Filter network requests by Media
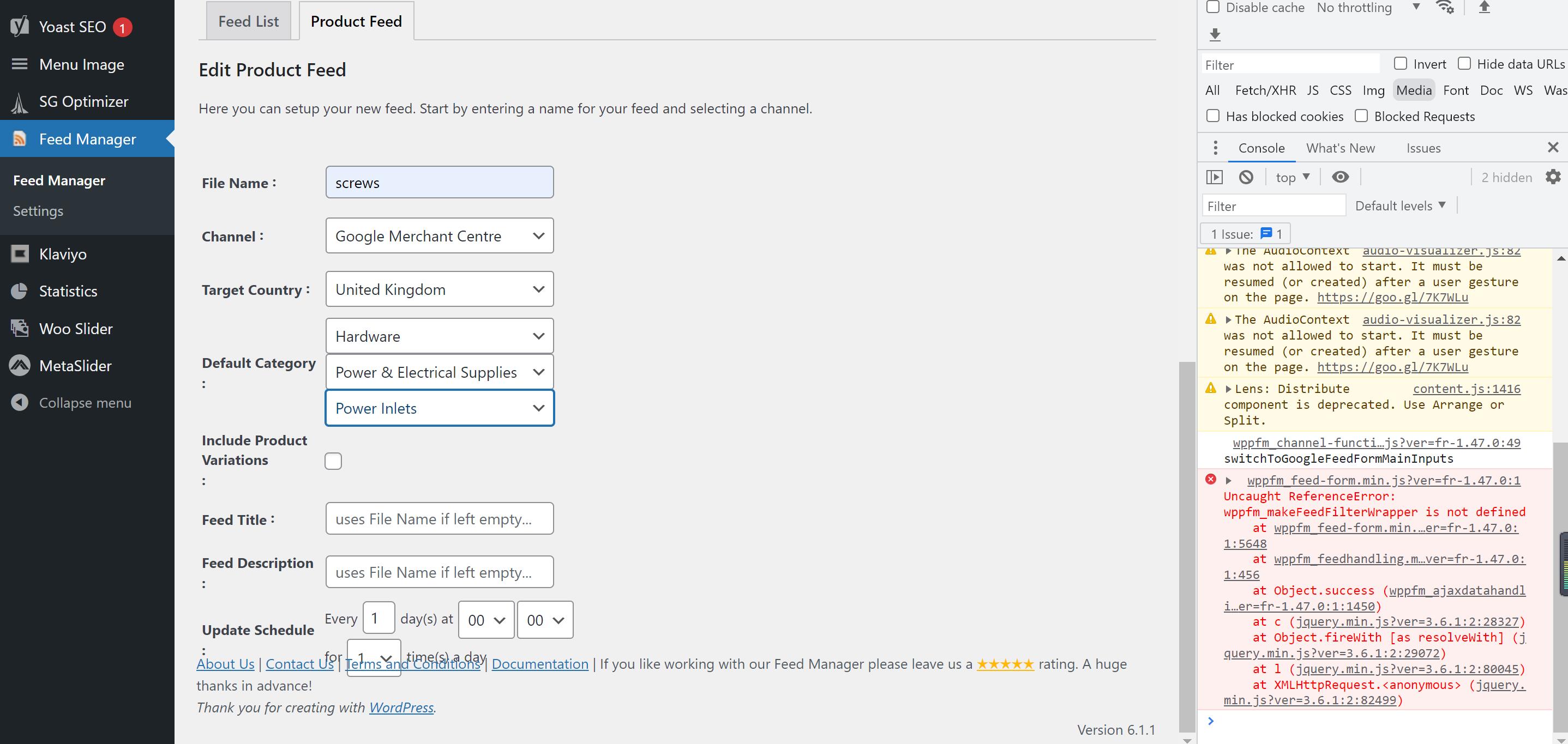The image size is (1568, 744). (1414, 90)
